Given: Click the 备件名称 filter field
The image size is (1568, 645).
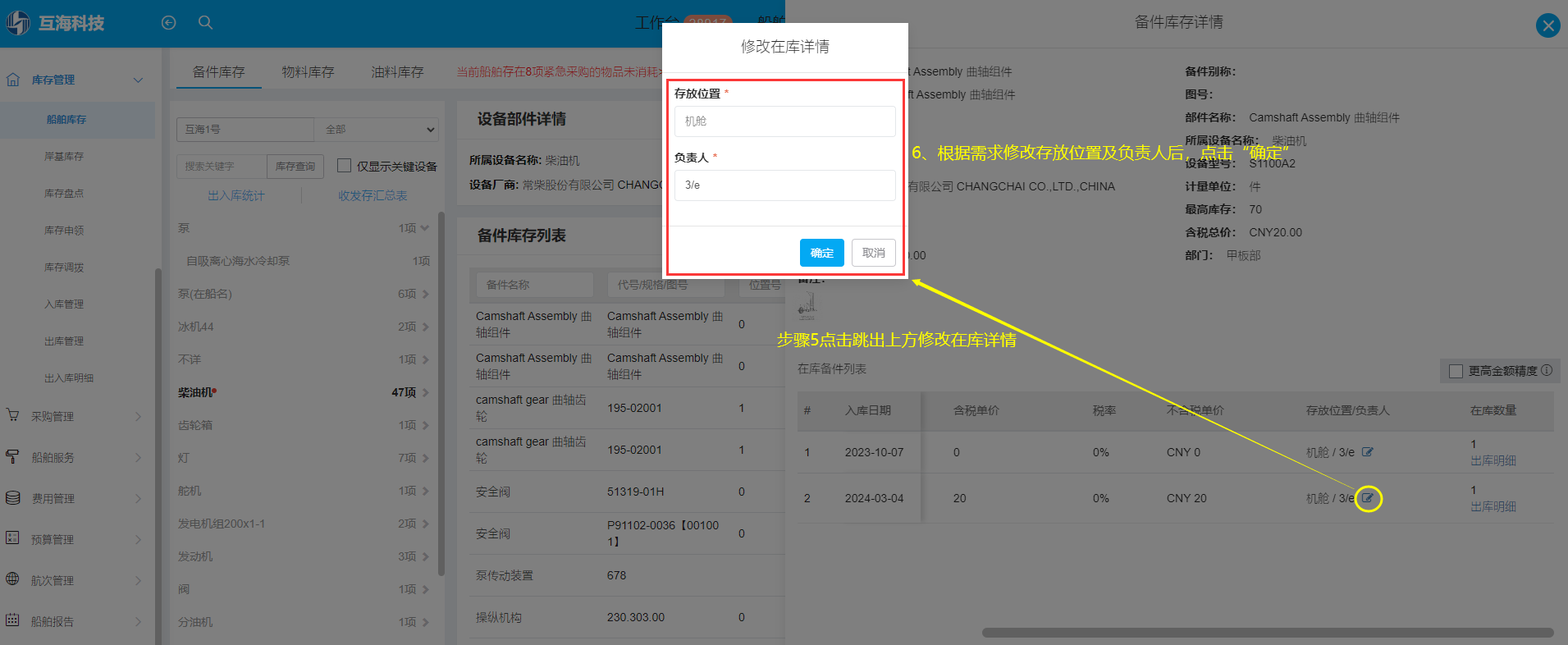Looking at the screenshot, I should click(x=535, y=285).
